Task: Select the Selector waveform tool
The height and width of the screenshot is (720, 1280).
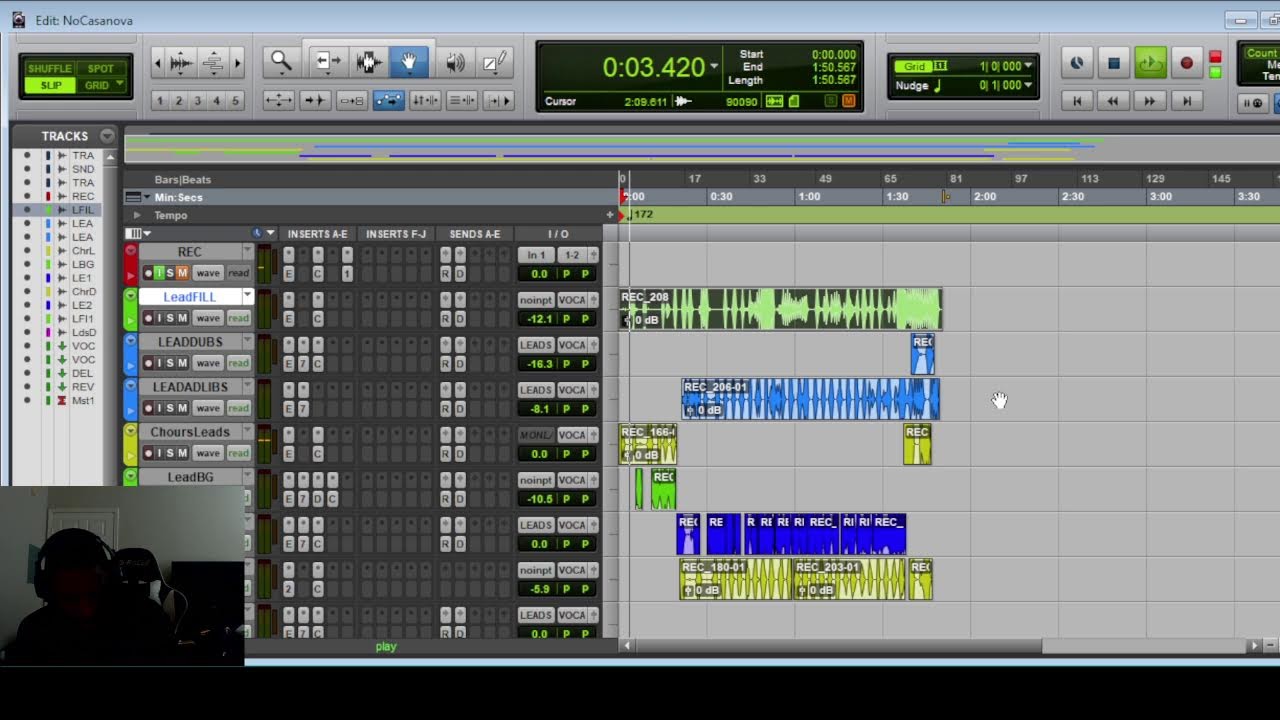Action: 368,63
